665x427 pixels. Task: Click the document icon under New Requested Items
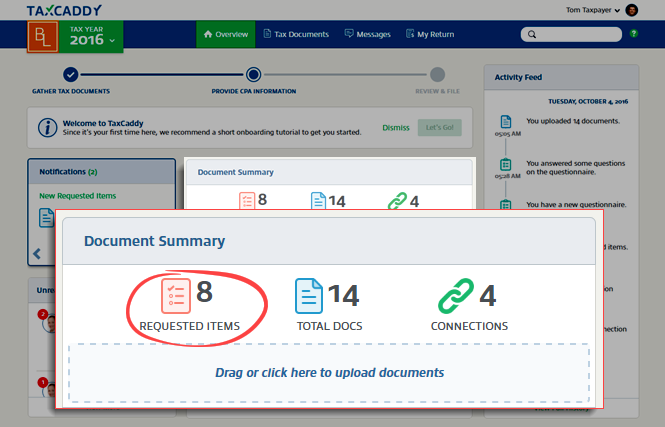(x=47, y=218)
